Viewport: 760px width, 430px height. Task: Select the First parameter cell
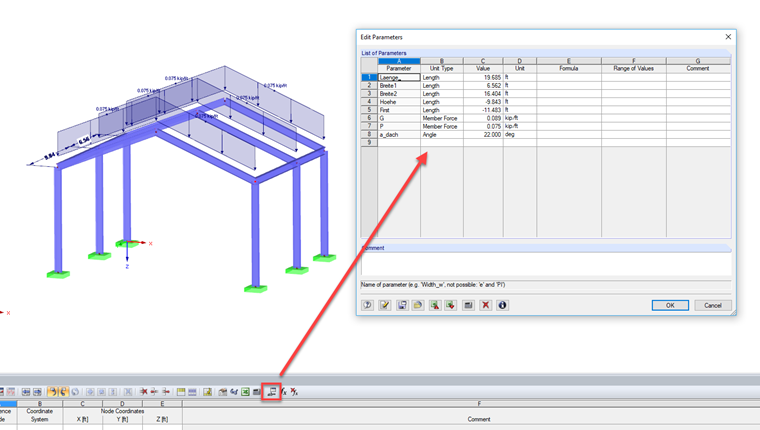click(x=399, y=110)
